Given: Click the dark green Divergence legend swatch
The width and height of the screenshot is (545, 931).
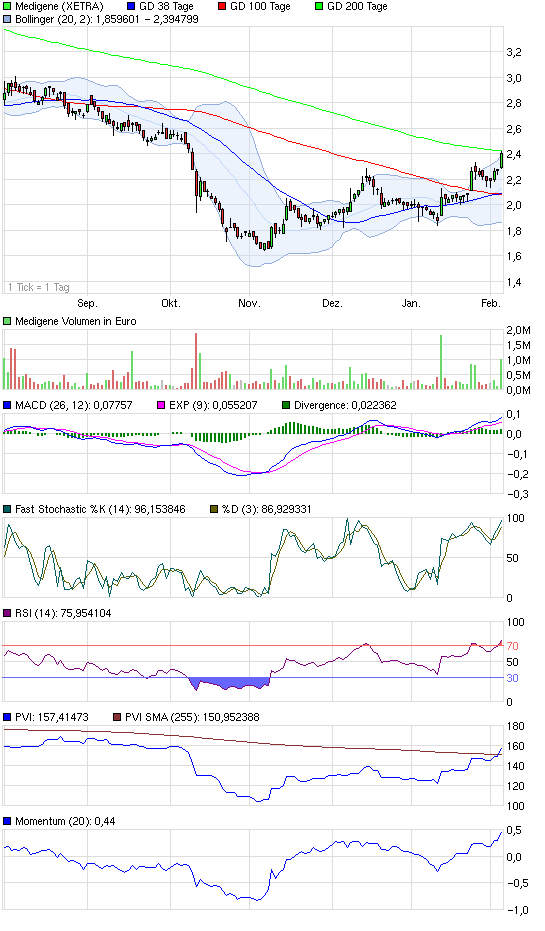Looking at the screenshot, I should tap(286, 405).
